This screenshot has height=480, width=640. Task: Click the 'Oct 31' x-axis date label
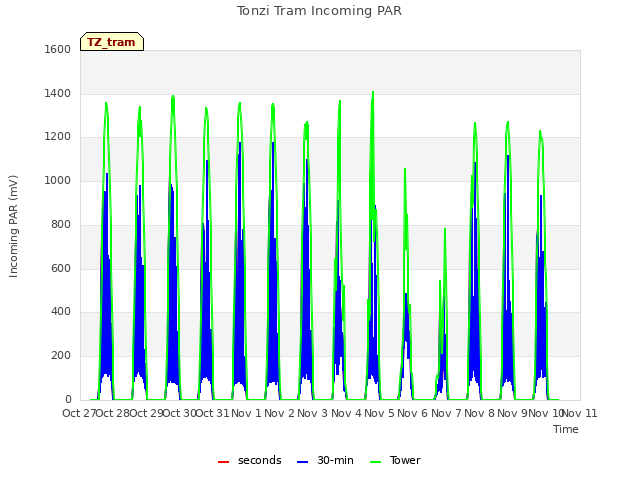(213, 413)
